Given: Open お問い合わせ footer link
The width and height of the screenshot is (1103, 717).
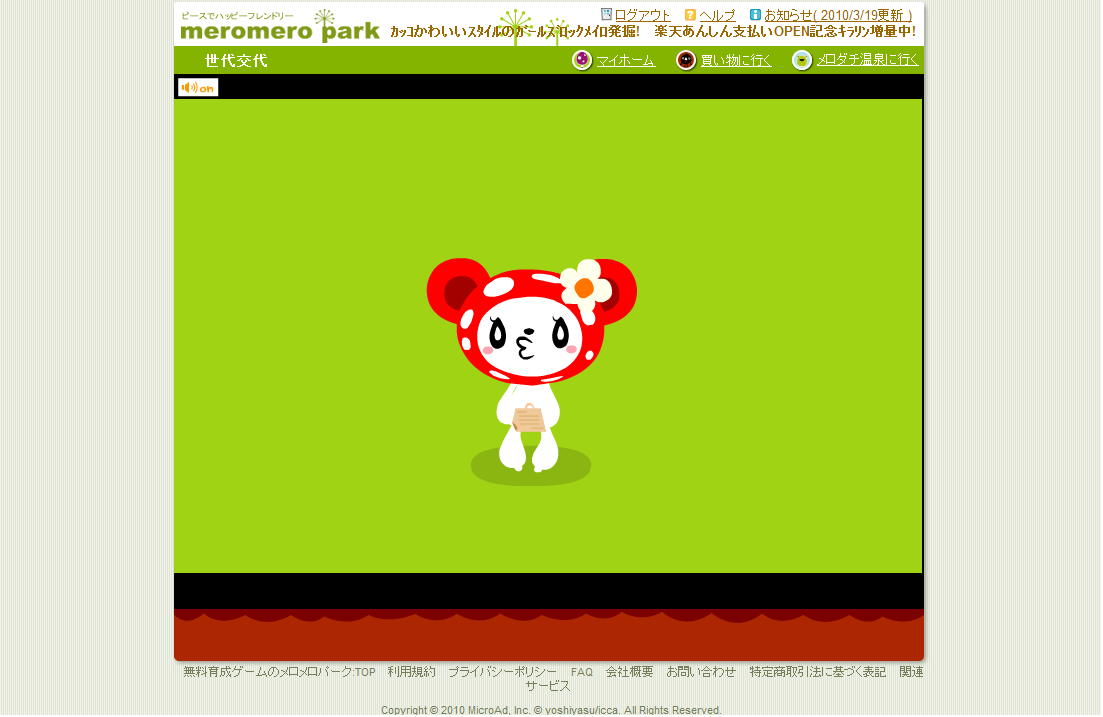Looking at the screenshot, I should pyautogui.click(x=701, y=672).
